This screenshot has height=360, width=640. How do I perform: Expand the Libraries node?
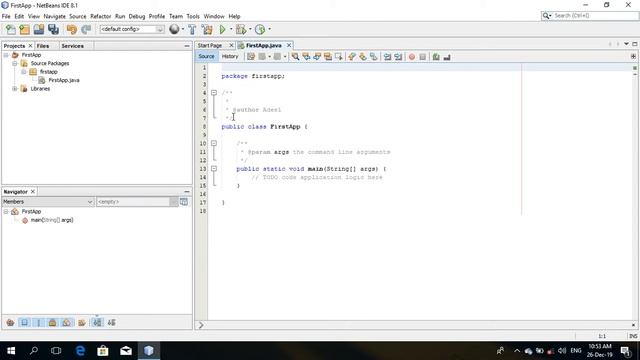[15, 89]
